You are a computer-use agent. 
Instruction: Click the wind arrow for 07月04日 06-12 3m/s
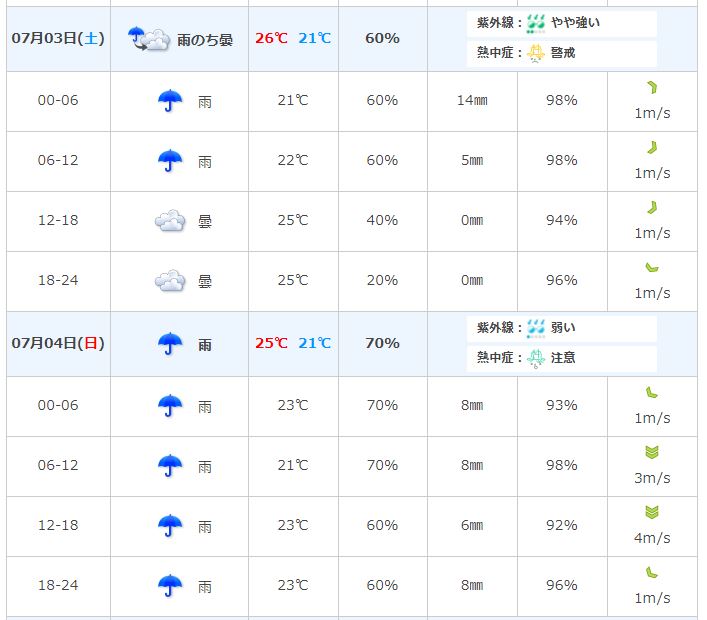[652, 452]
